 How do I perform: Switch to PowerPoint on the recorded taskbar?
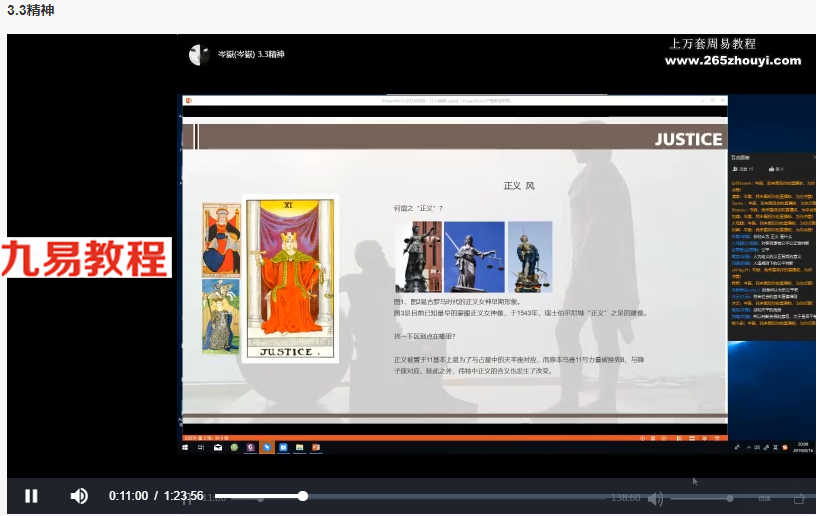(x=316, y=447)
